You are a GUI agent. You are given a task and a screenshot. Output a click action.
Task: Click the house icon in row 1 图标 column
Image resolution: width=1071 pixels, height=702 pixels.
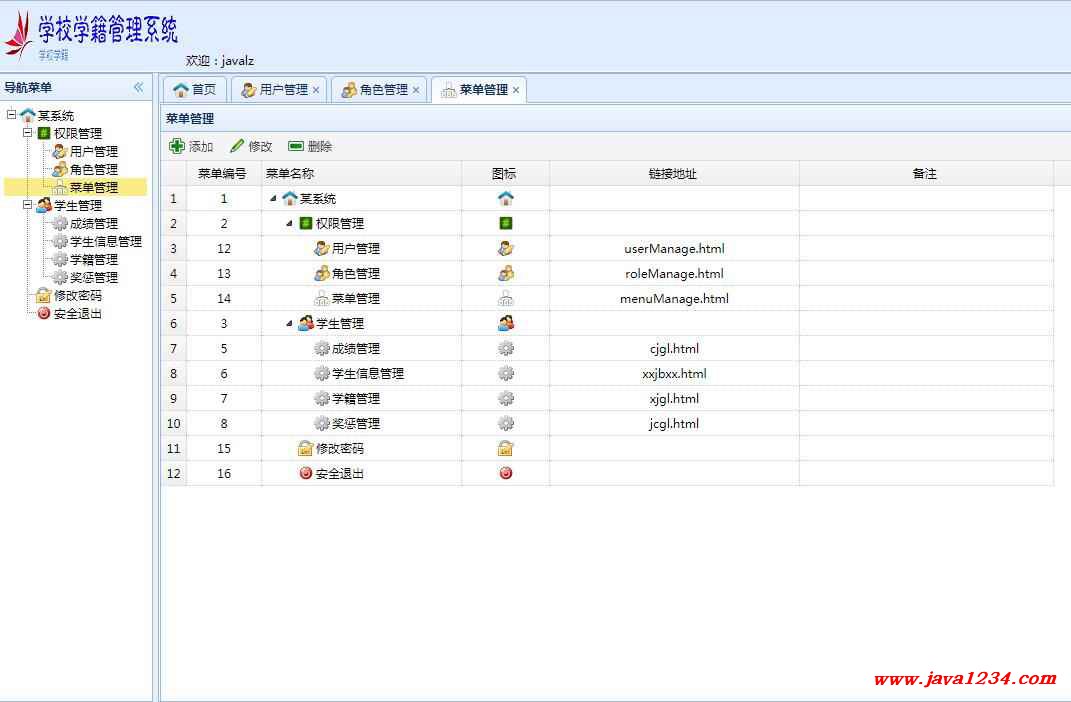[505, 199]
